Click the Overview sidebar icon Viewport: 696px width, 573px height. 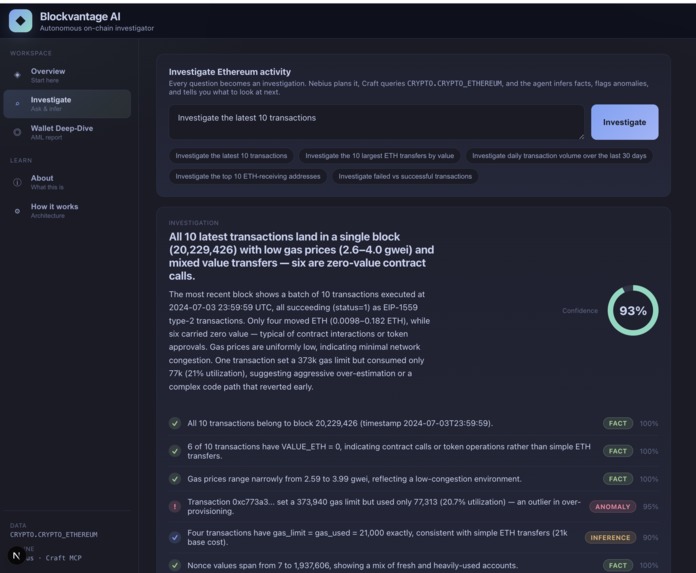click(17, 75)
